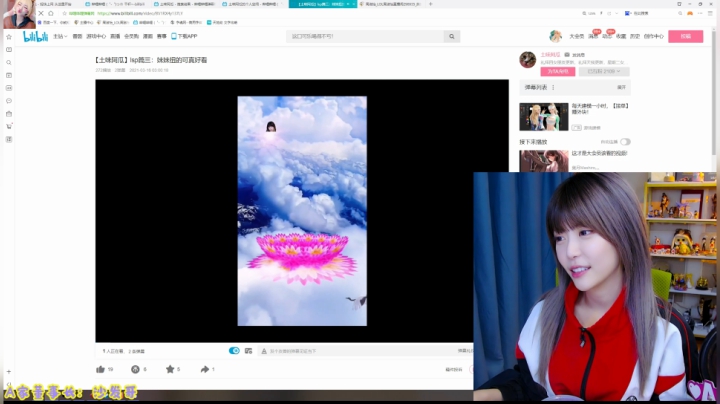Open the followed dropdown with 2109 count

[x=604, y=72]
